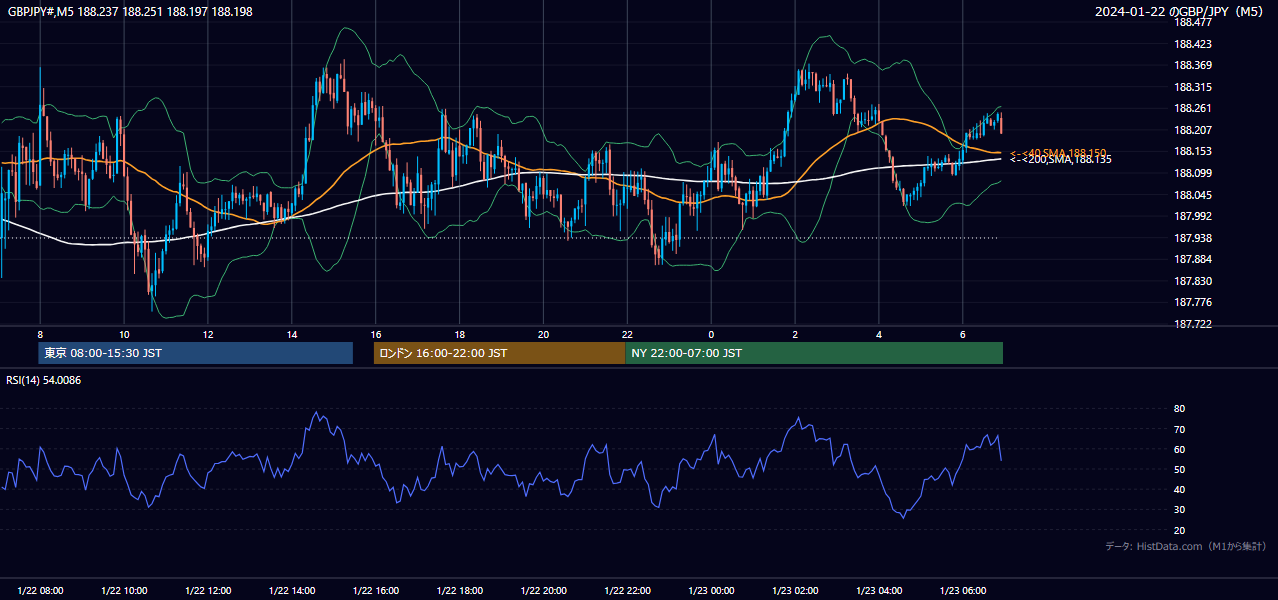Click RSI scale value 40

pyautogui.click(x=1179, y=490)
